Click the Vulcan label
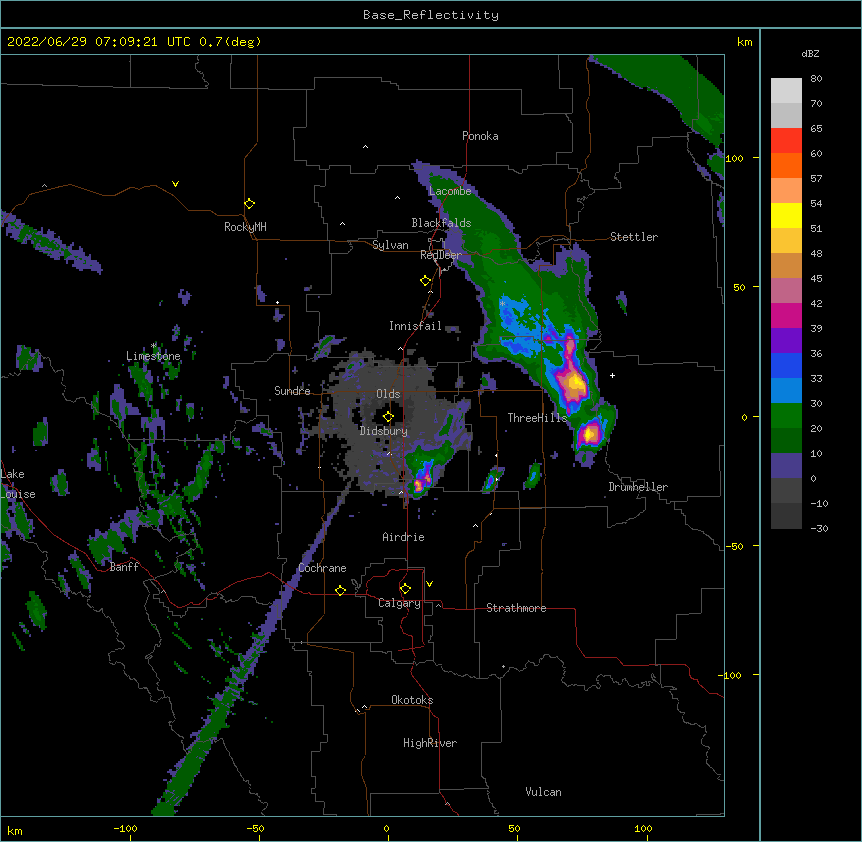 [543, 792]
